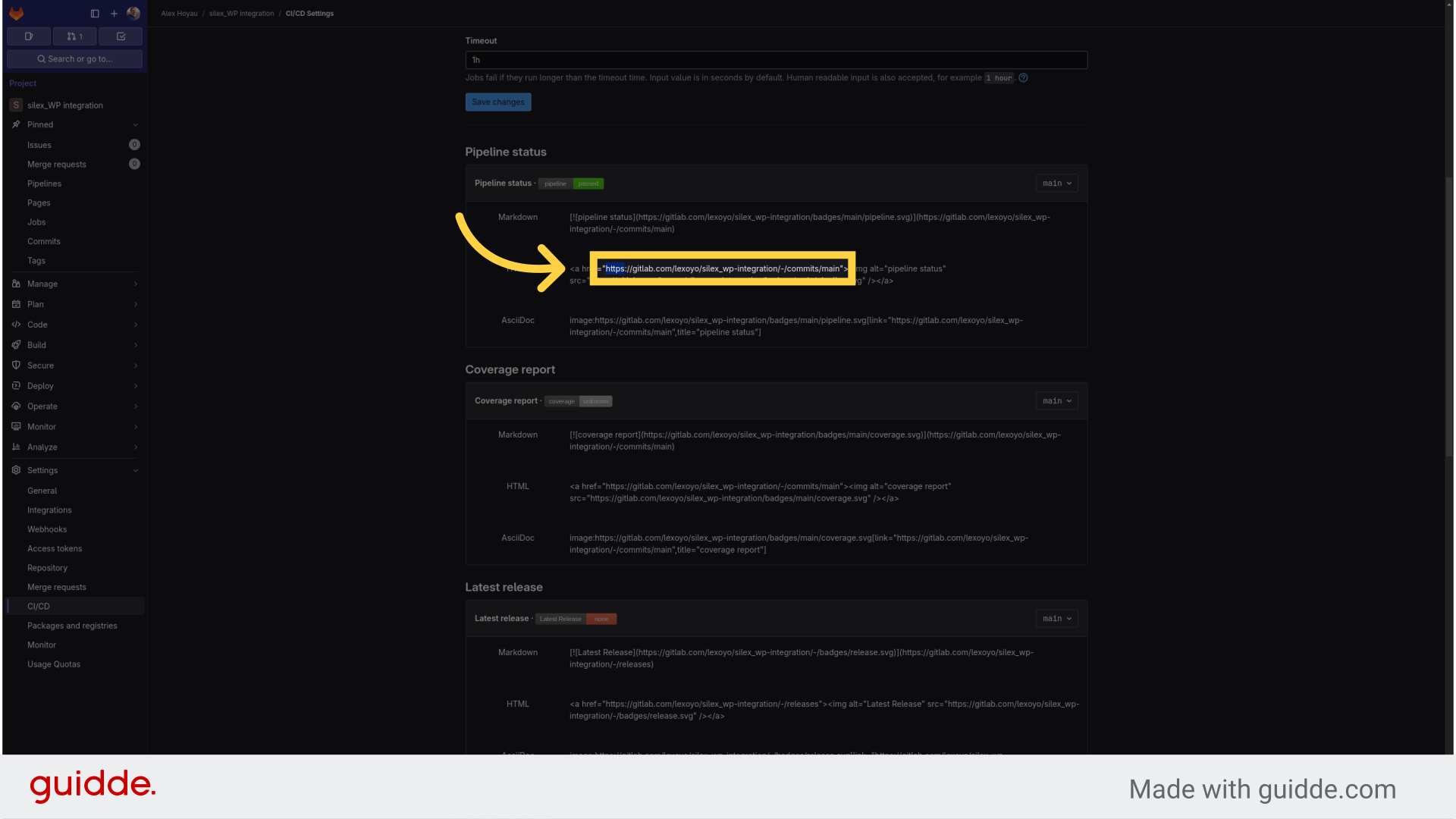
Task: Click Save changes button
Action: pos(498,101)
